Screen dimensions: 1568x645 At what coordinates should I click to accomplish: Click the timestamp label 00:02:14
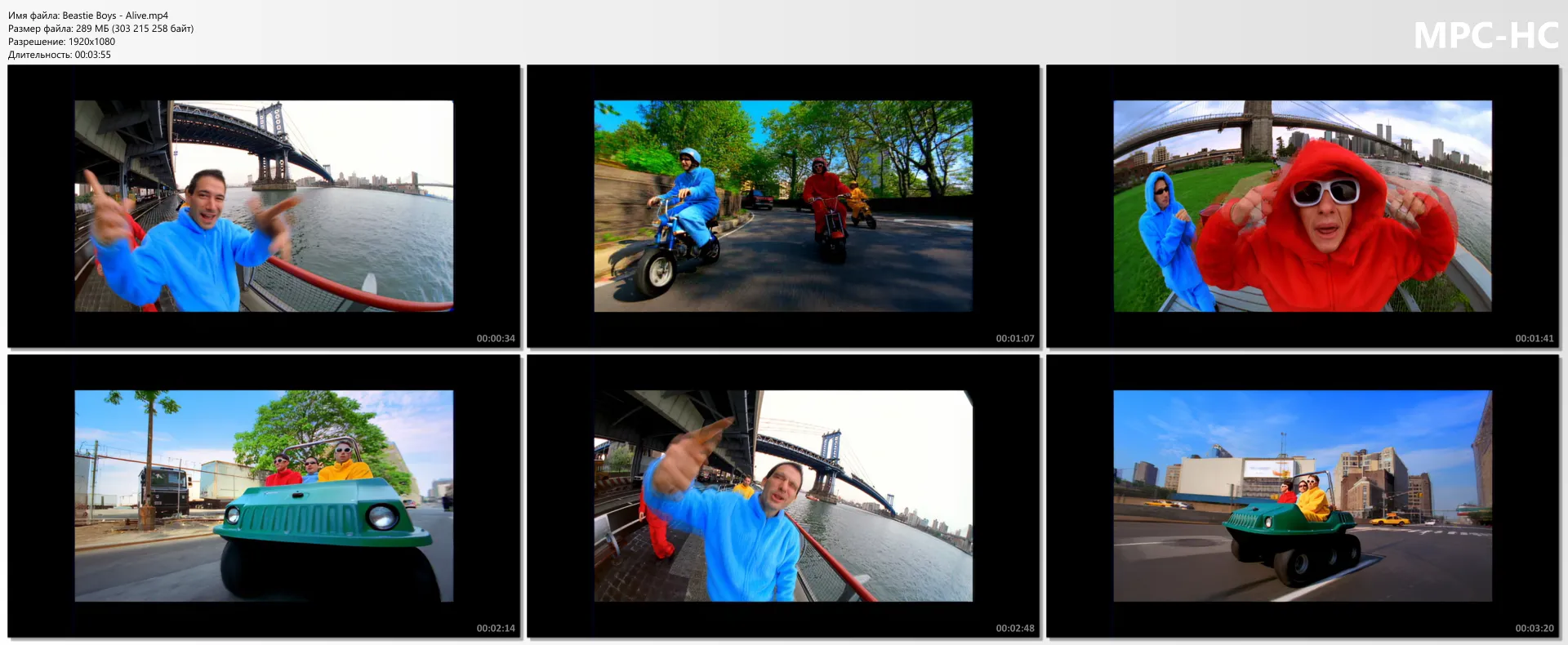(x=496, y=628)
